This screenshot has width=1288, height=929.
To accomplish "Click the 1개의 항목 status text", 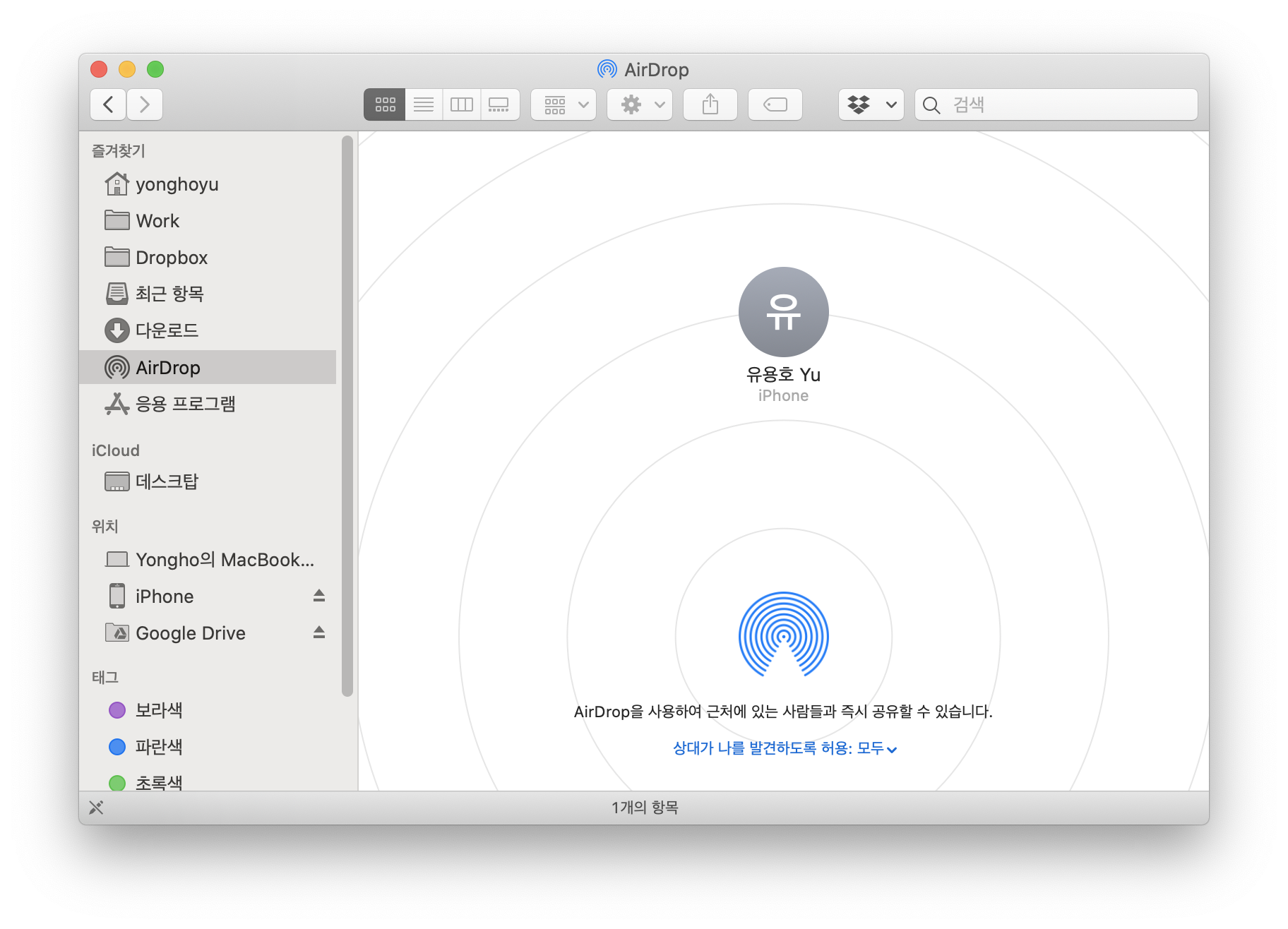I will point(645,808).
